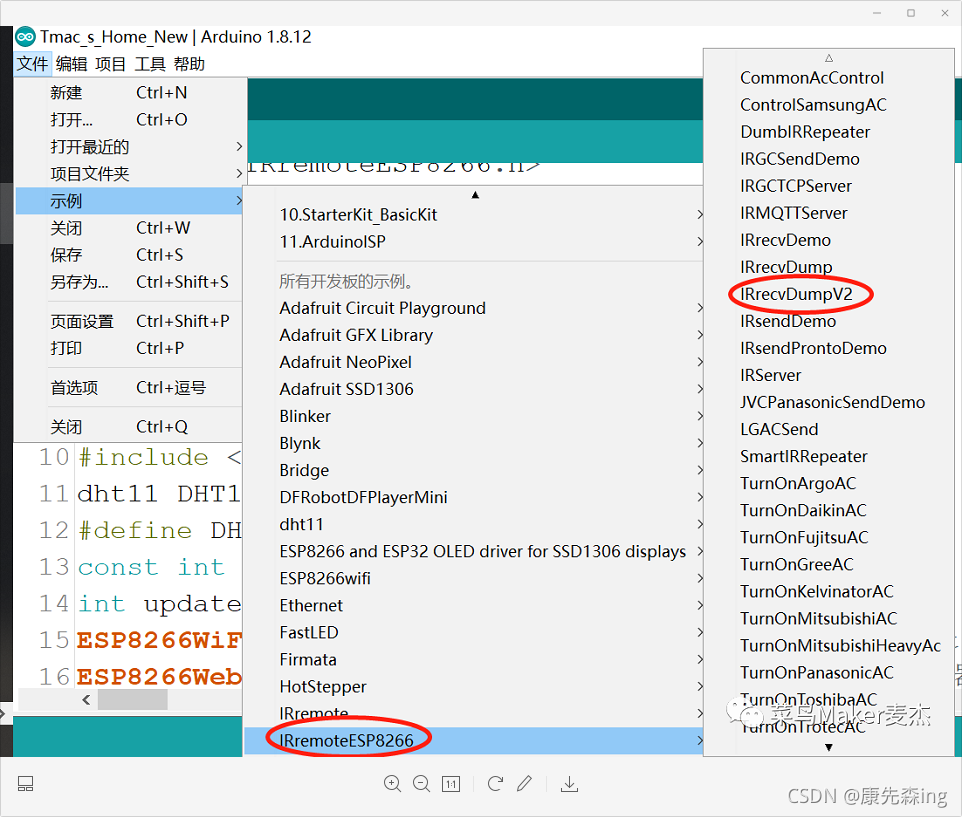Open Blinker examples submenu
Image resolution: width=962 pixels, height=817 pixels.
pos(474,416)
